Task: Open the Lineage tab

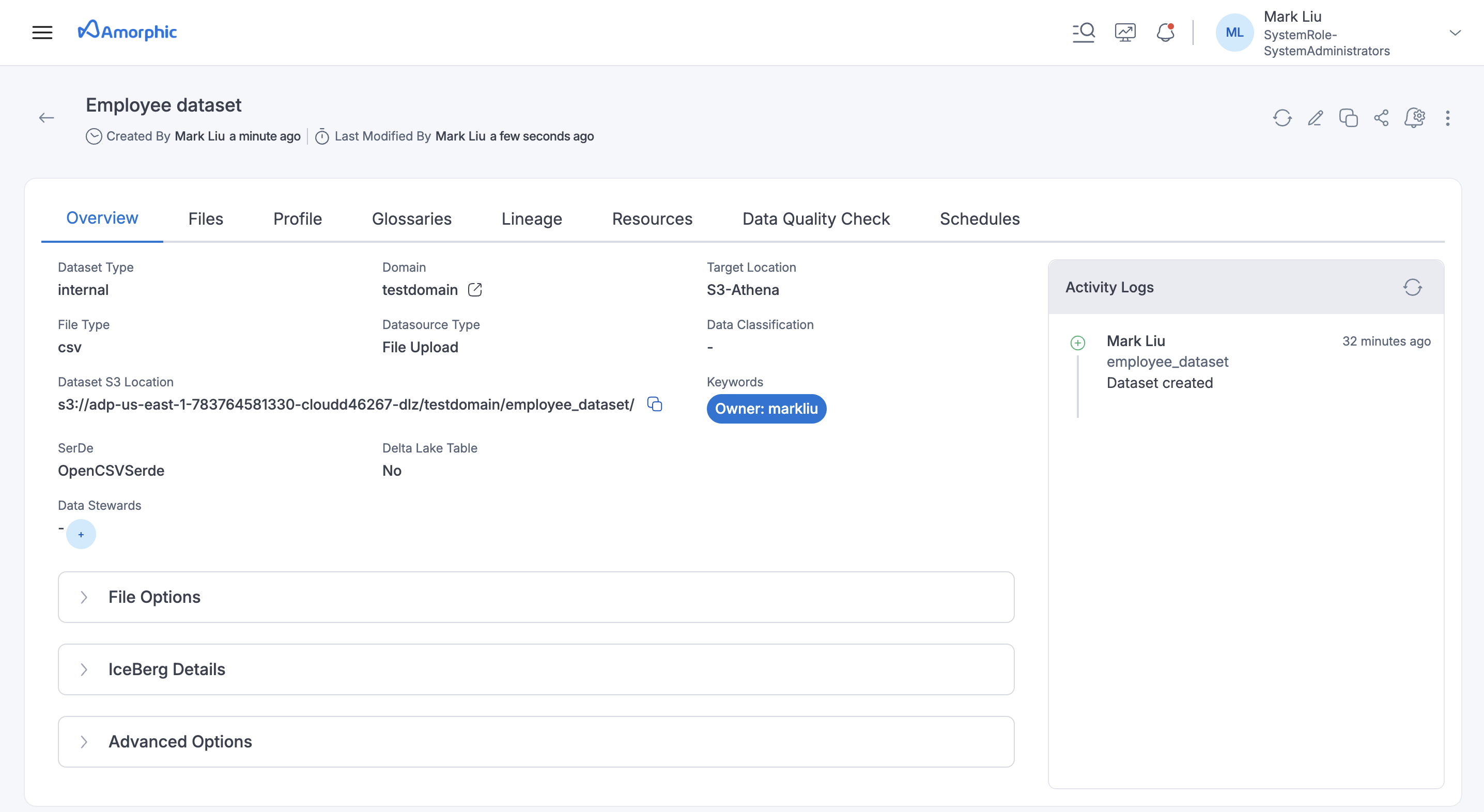Action: (x=531, y=219)
